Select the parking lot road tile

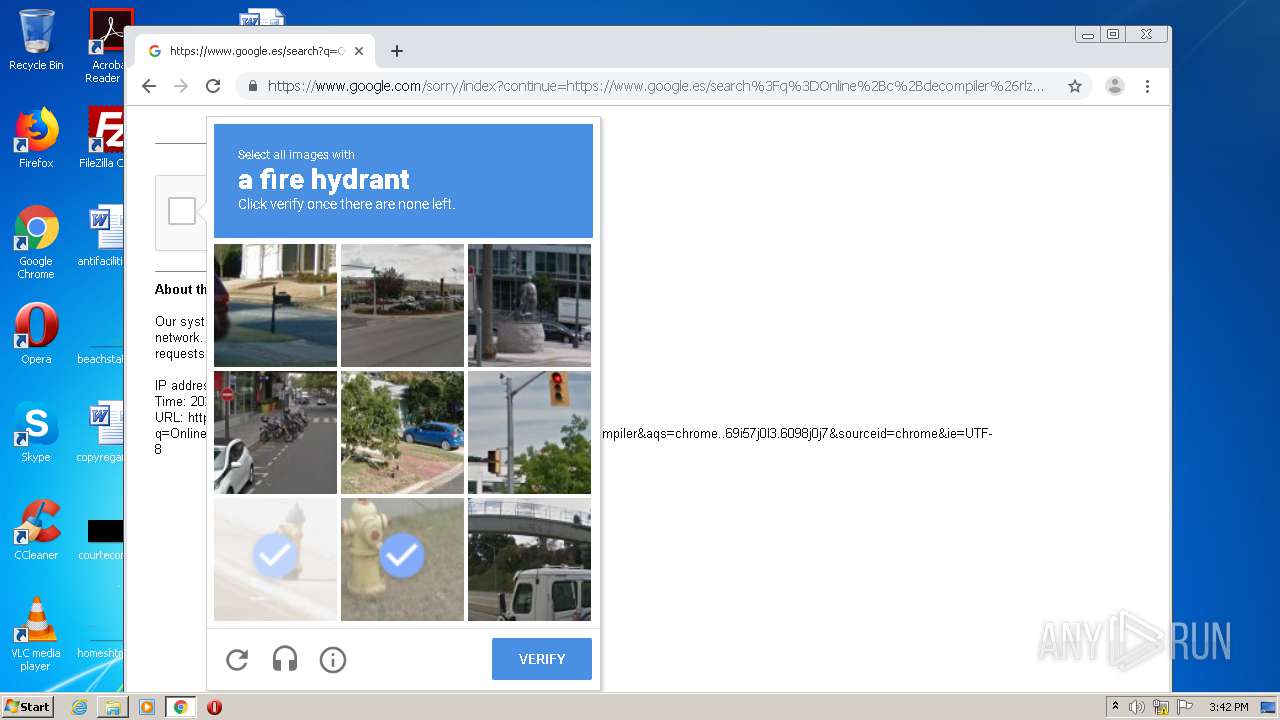402,305
